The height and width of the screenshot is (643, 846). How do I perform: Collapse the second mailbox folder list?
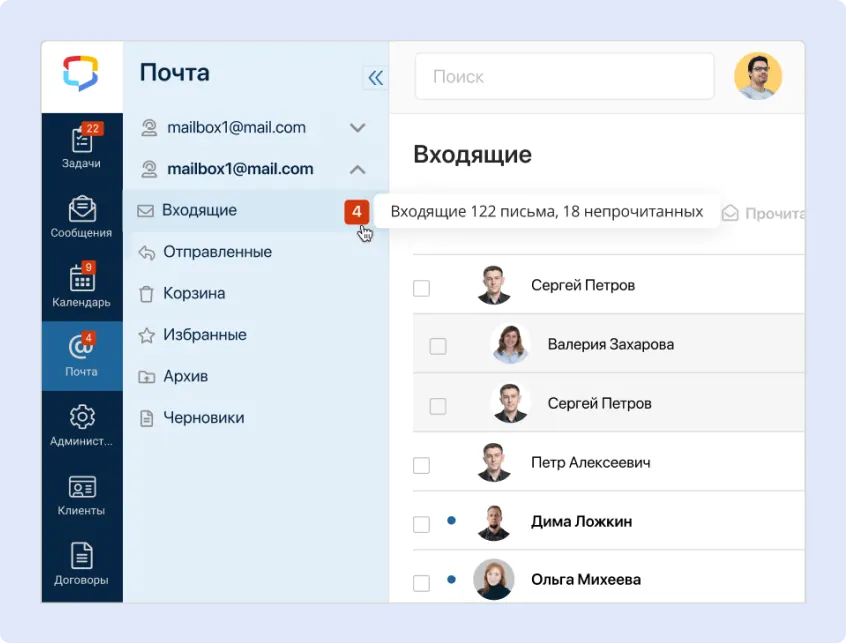tap(356, 168)
